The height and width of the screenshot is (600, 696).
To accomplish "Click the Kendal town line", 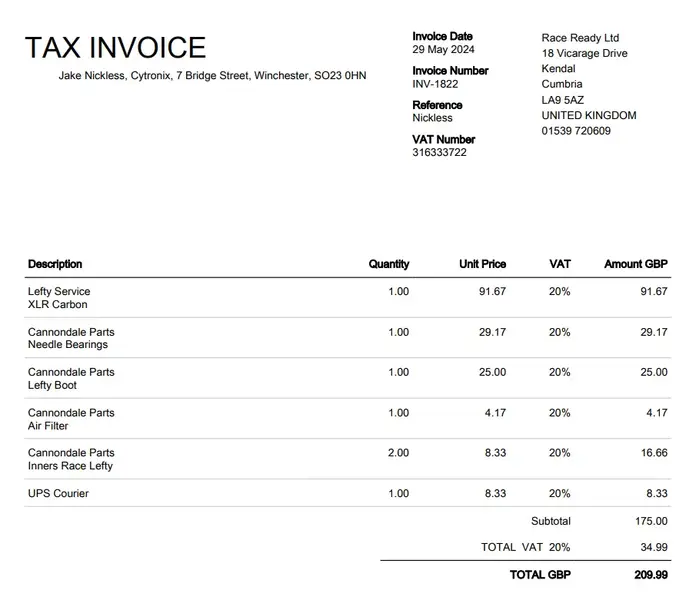I will pyautogui.click(x=558, y=69).
